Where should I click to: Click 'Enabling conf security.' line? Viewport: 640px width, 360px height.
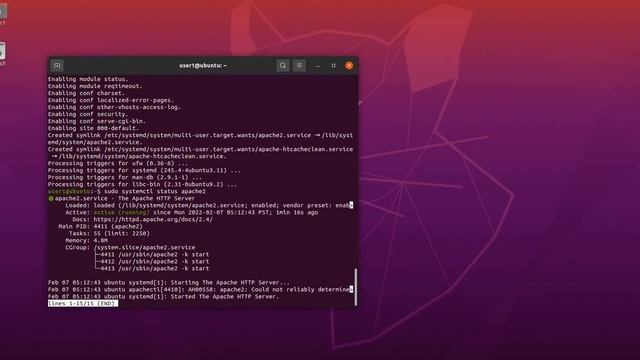(x=88, y=114)
